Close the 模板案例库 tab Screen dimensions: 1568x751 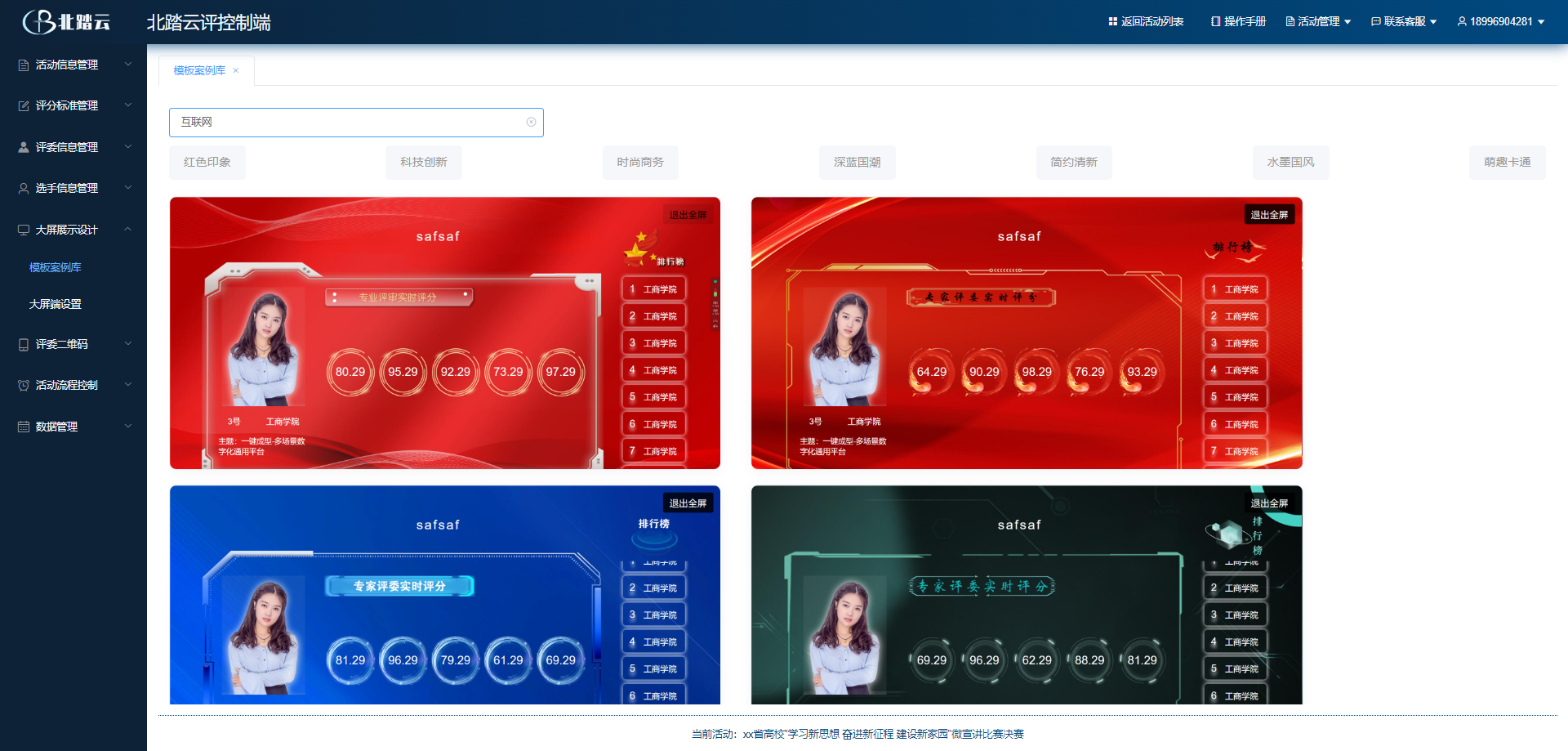click(236, 70)
